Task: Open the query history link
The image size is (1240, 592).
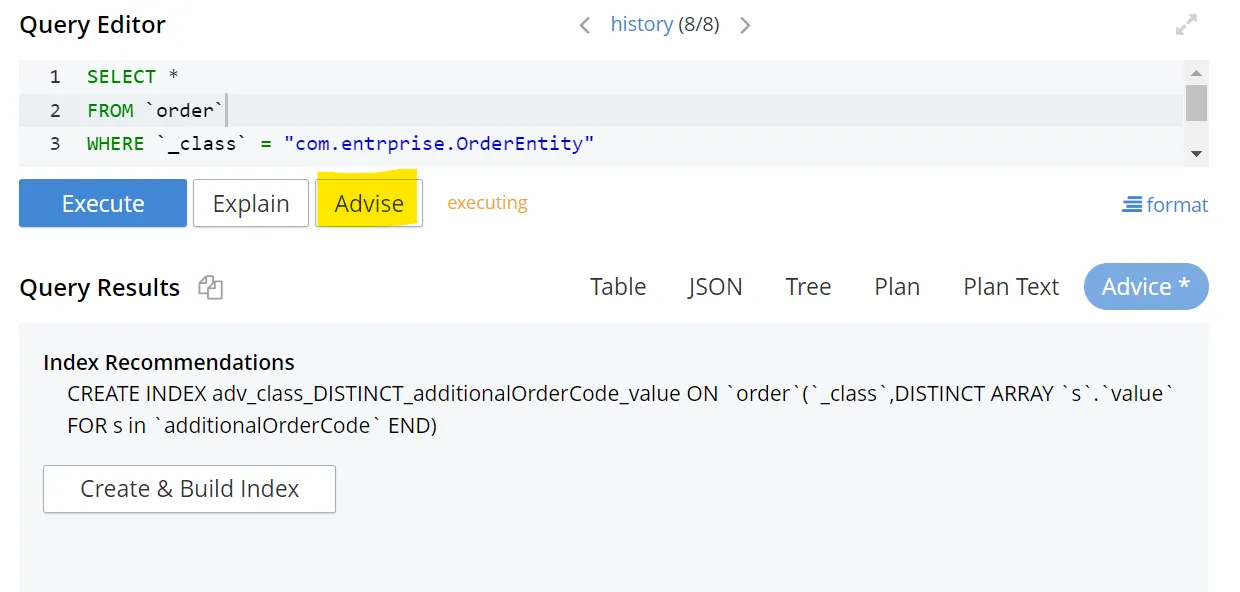Action: [x=641, y=24]
